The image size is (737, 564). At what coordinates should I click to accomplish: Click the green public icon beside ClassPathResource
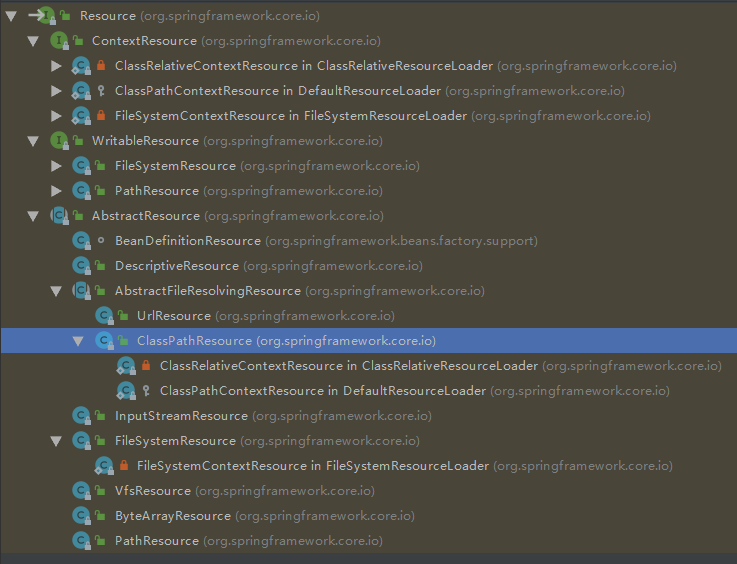(x=123, y=340)
